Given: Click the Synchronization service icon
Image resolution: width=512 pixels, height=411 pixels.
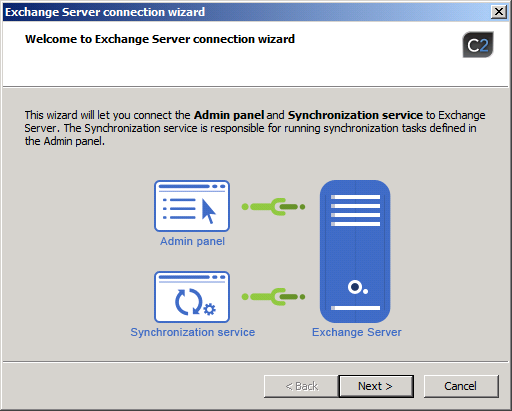Looking at the screenshot, I should (x=192, y=297).
